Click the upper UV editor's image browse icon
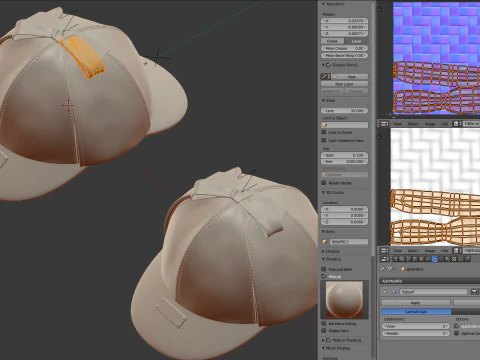 pos(457,124)
